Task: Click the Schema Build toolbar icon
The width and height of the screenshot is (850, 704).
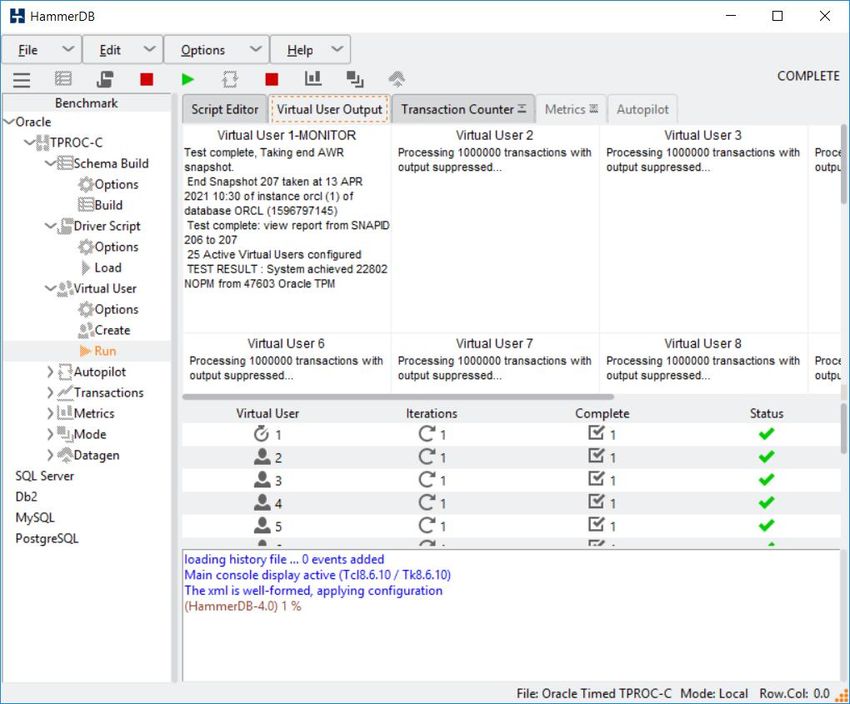Action: click(63, 79)
